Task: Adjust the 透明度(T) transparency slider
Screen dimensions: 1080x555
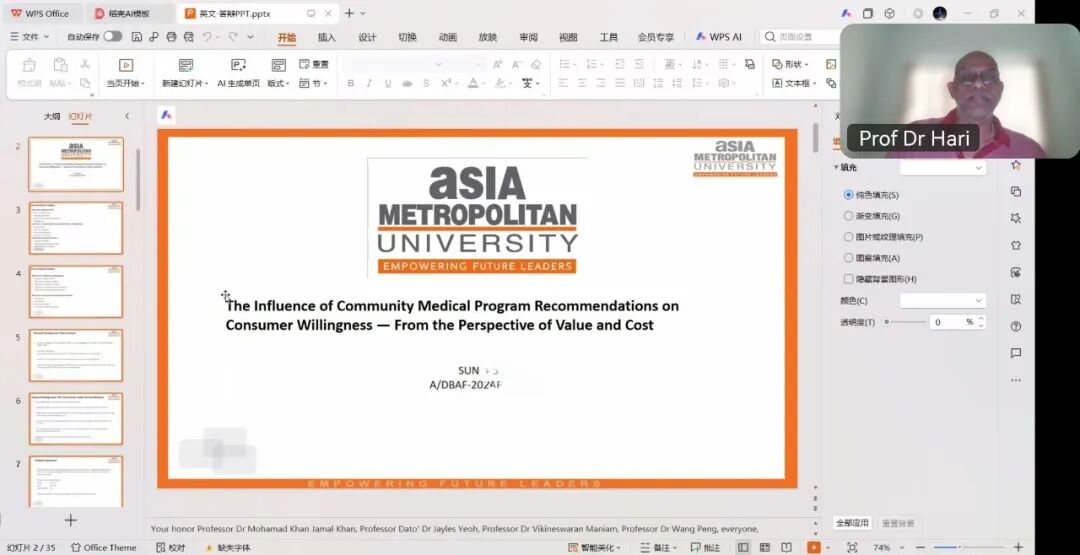Action: tap(904, 322)
